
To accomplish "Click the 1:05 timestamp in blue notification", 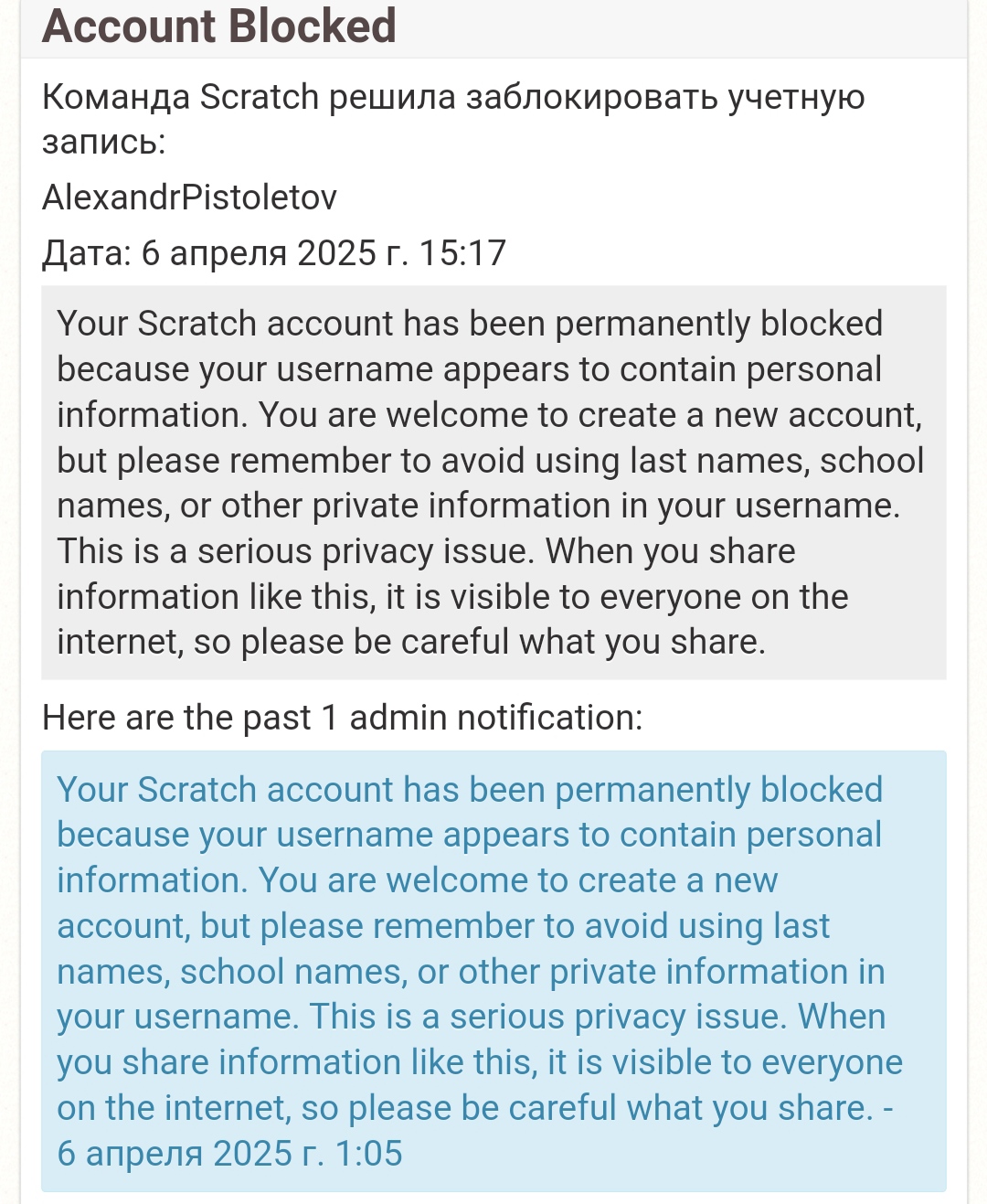I will pos(368,1154).
